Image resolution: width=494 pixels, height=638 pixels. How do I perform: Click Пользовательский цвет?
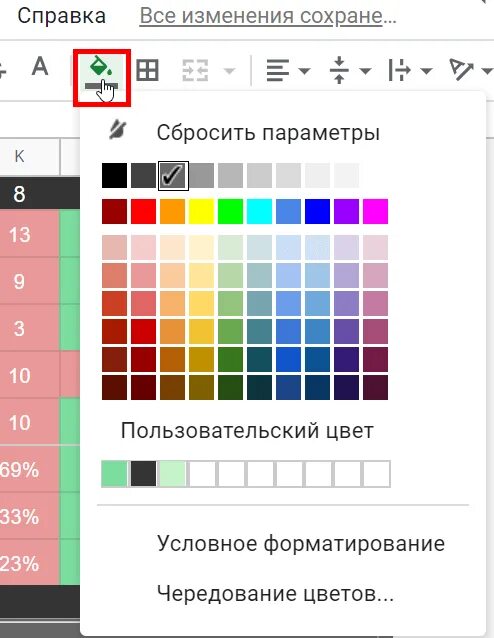[x=247, y=430]
